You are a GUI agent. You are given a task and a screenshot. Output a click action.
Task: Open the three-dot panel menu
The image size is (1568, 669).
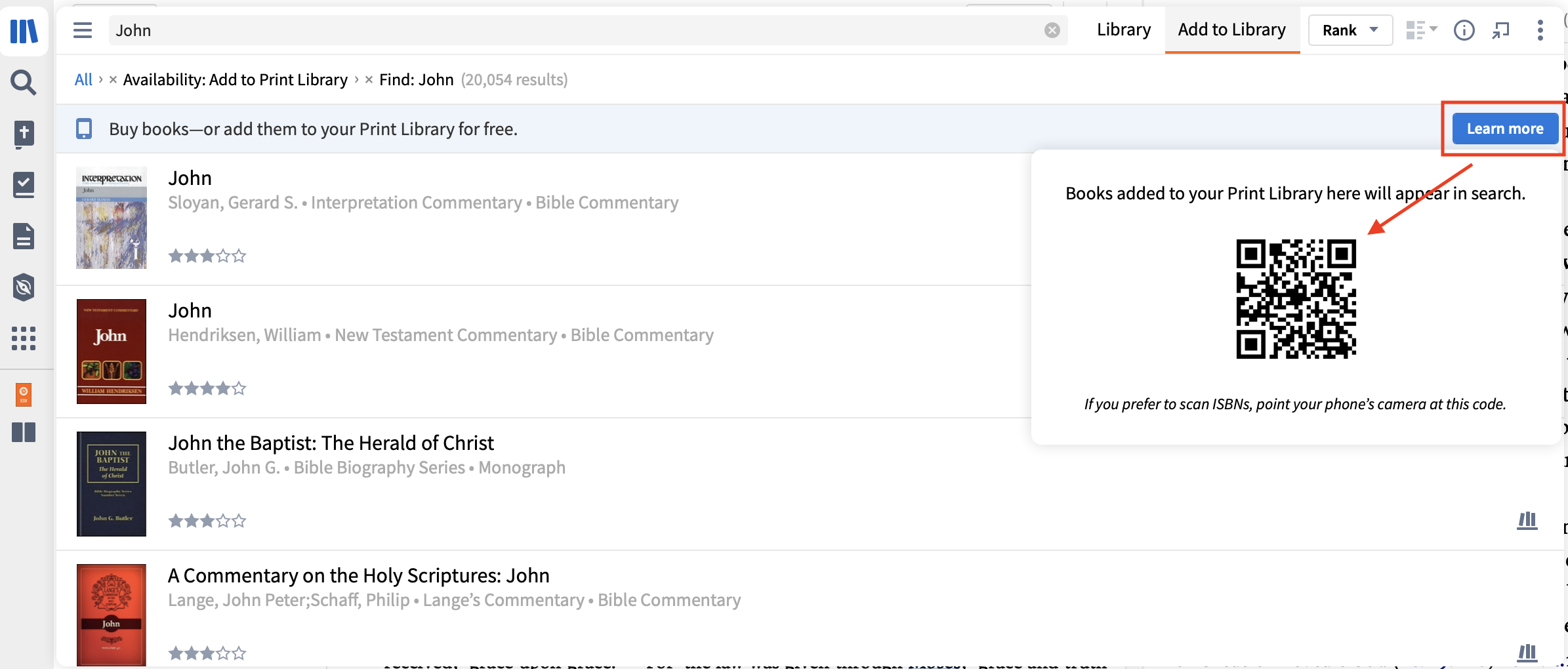(x=1540, y=30)
